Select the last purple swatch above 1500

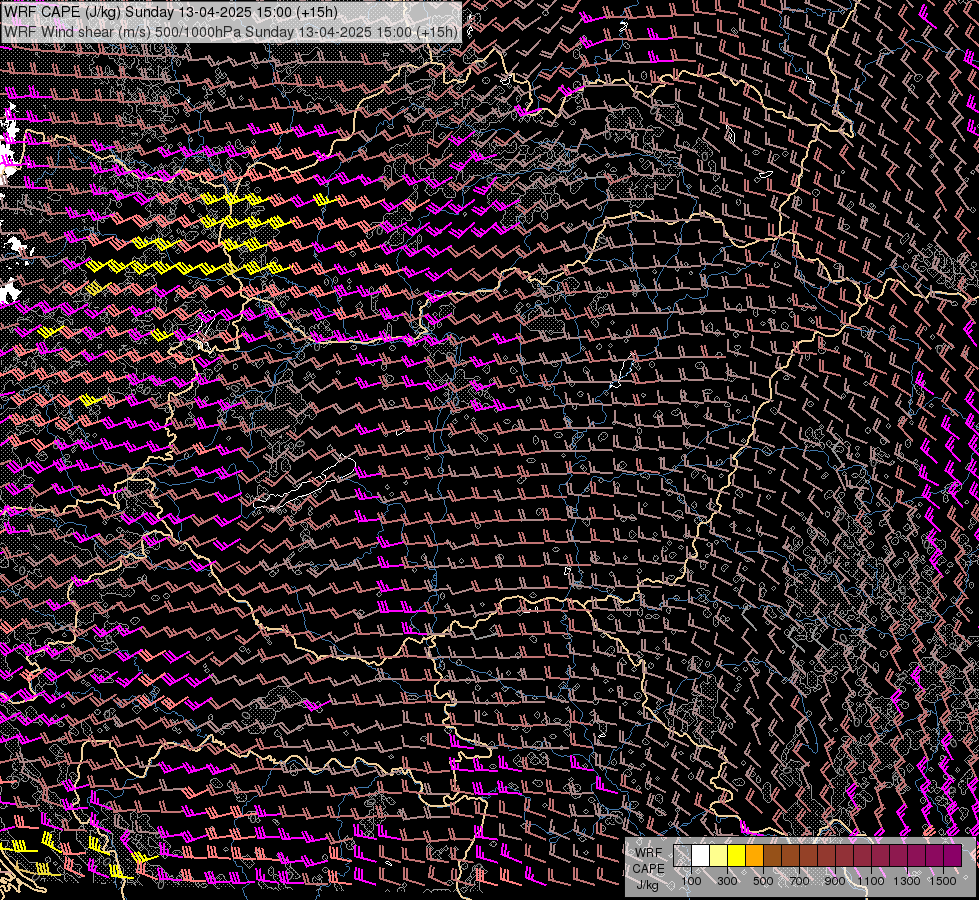coord(953,856)
